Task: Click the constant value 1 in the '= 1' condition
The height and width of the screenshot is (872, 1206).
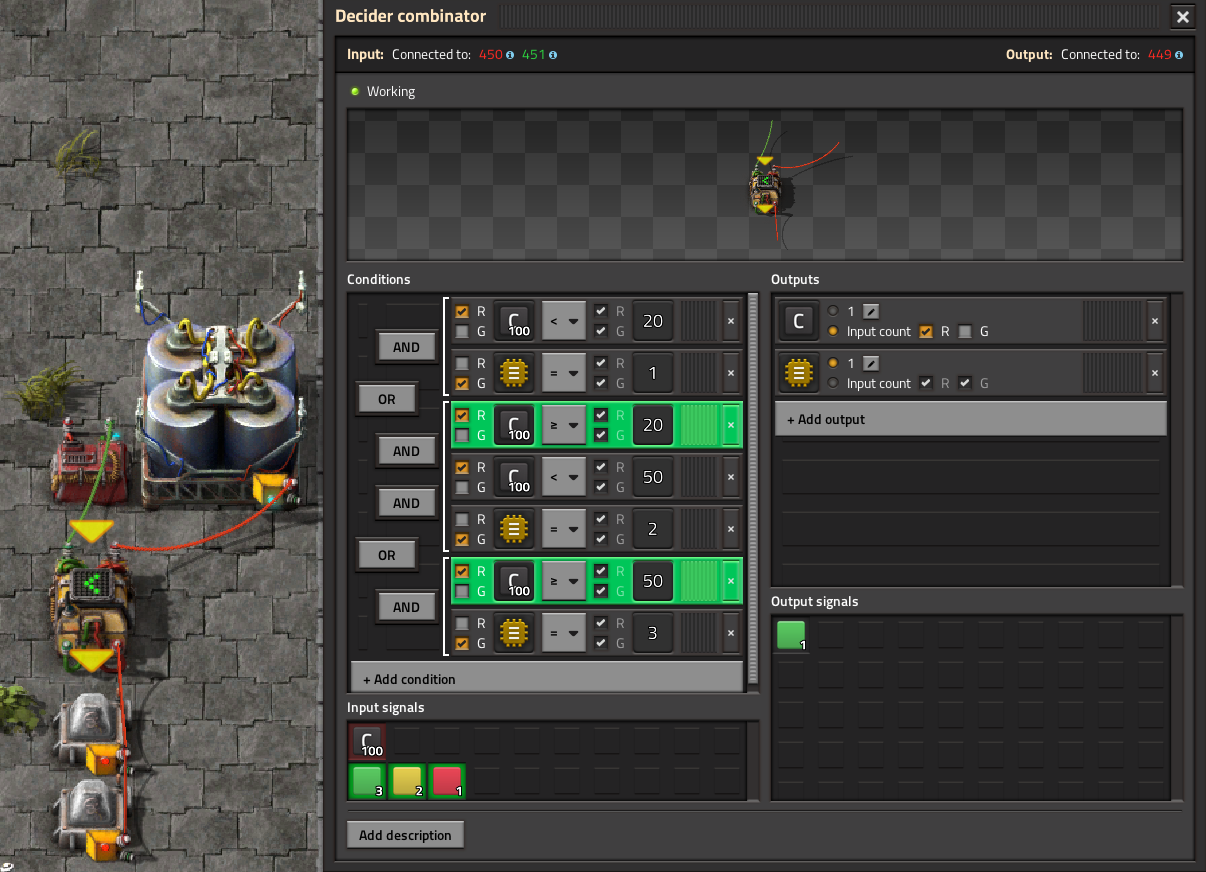Action: click(x=653, y=373)
